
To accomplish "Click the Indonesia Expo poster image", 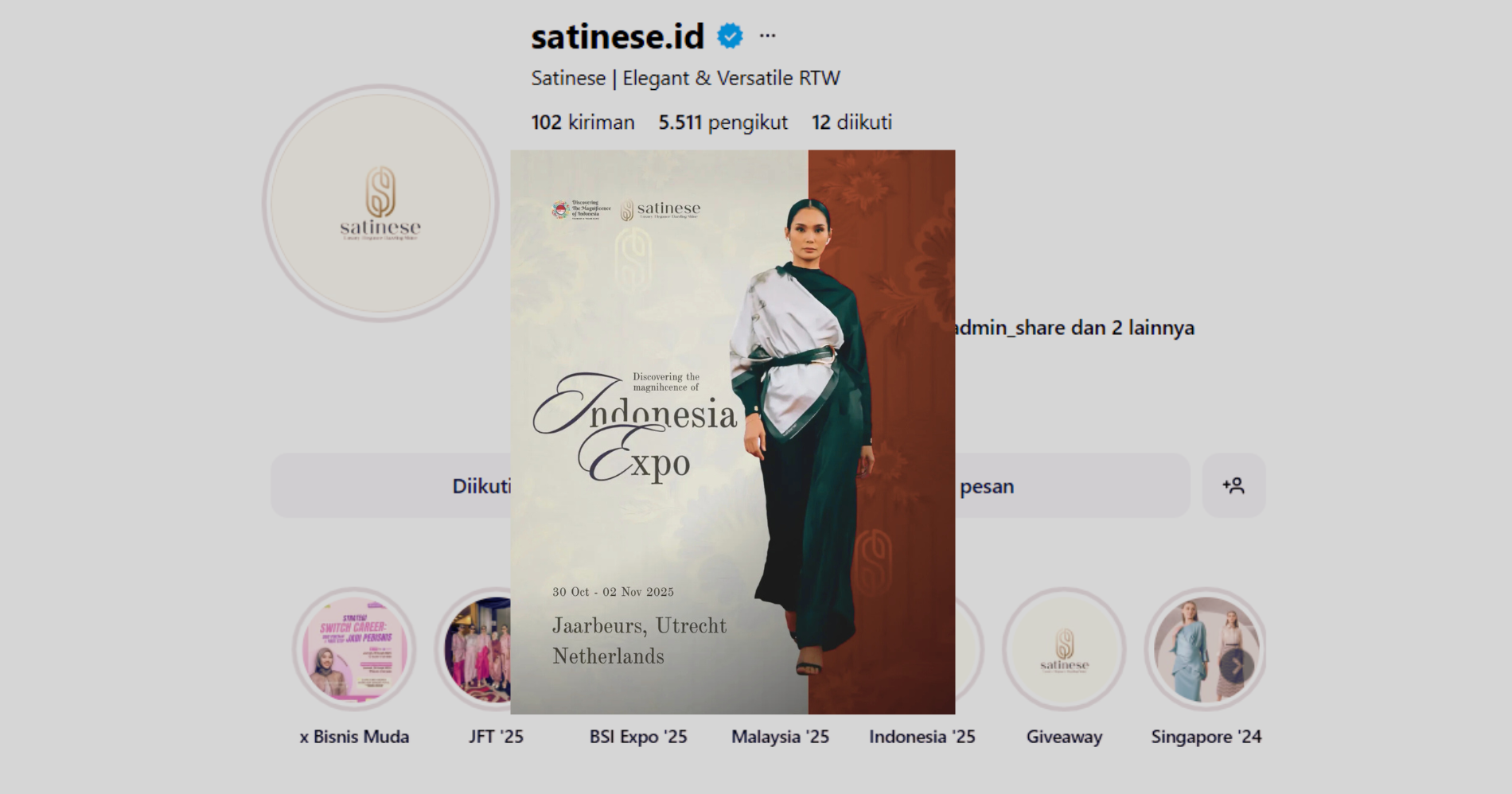I will pos(732,432).
